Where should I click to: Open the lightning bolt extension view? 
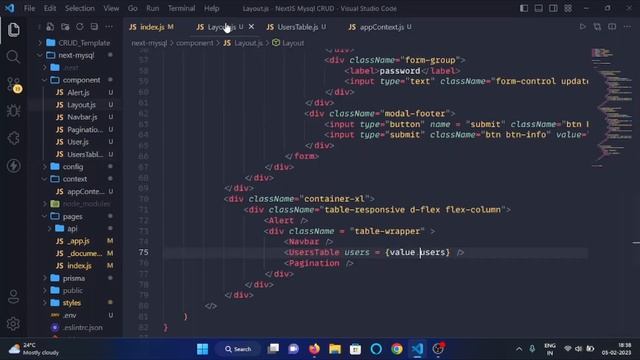13,166
